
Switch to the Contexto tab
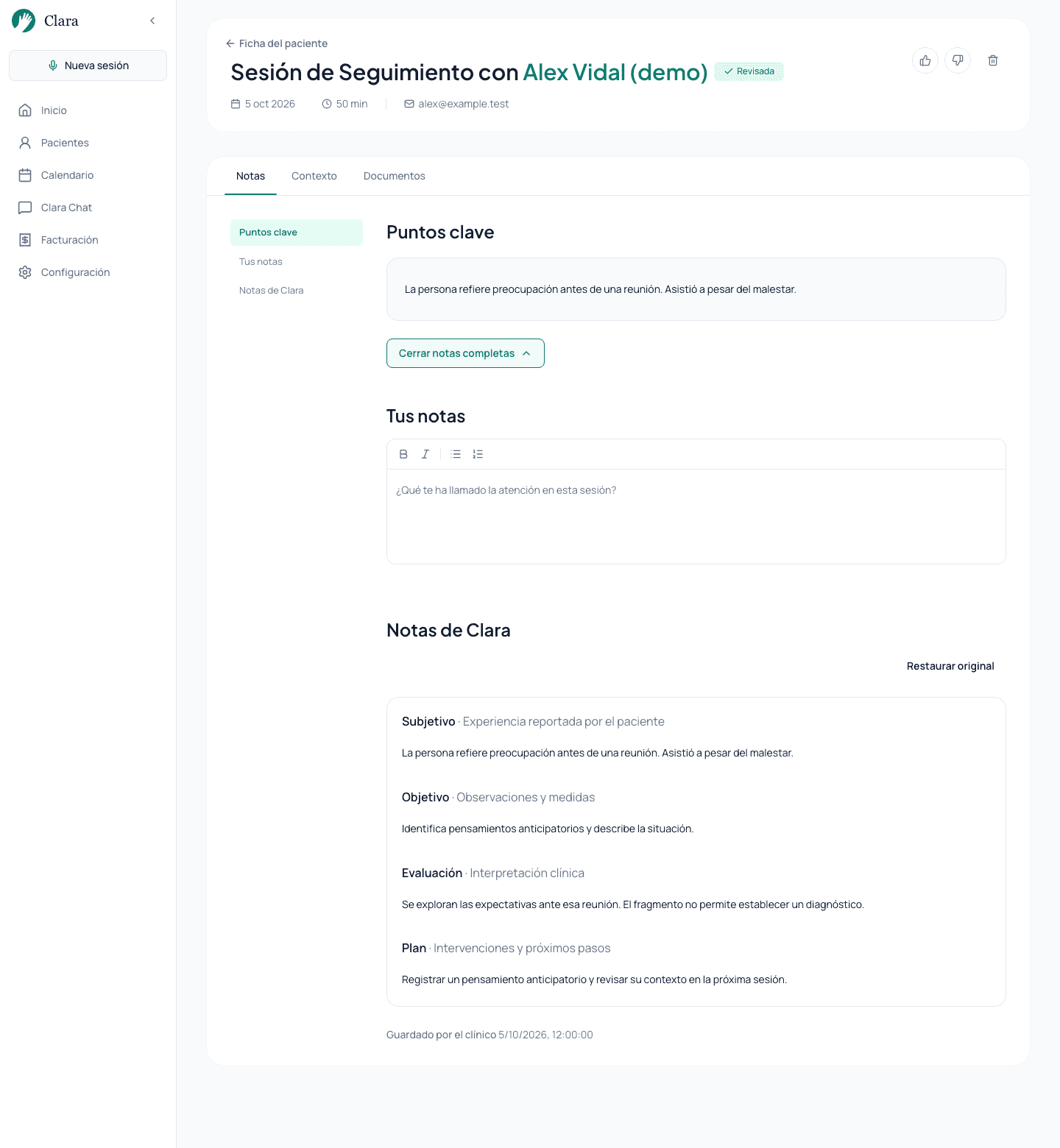point(314,176)
